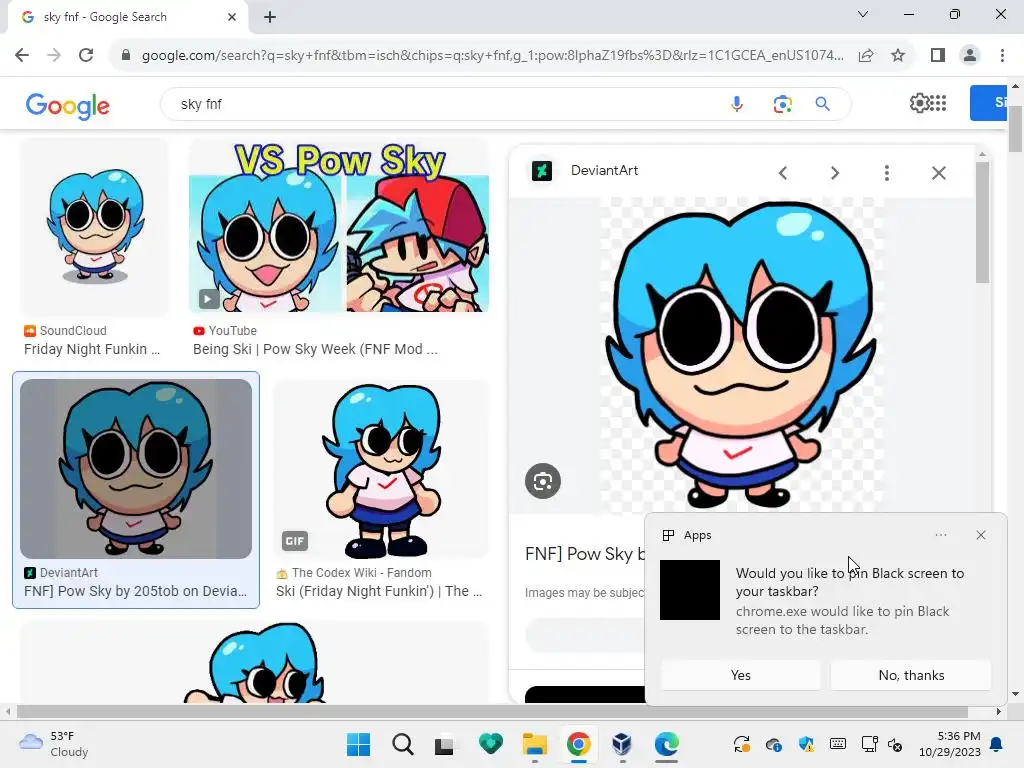The width and height of the screenshot is (1024, 768).
Task: Search by image with Google Lens
Action: 782,104
